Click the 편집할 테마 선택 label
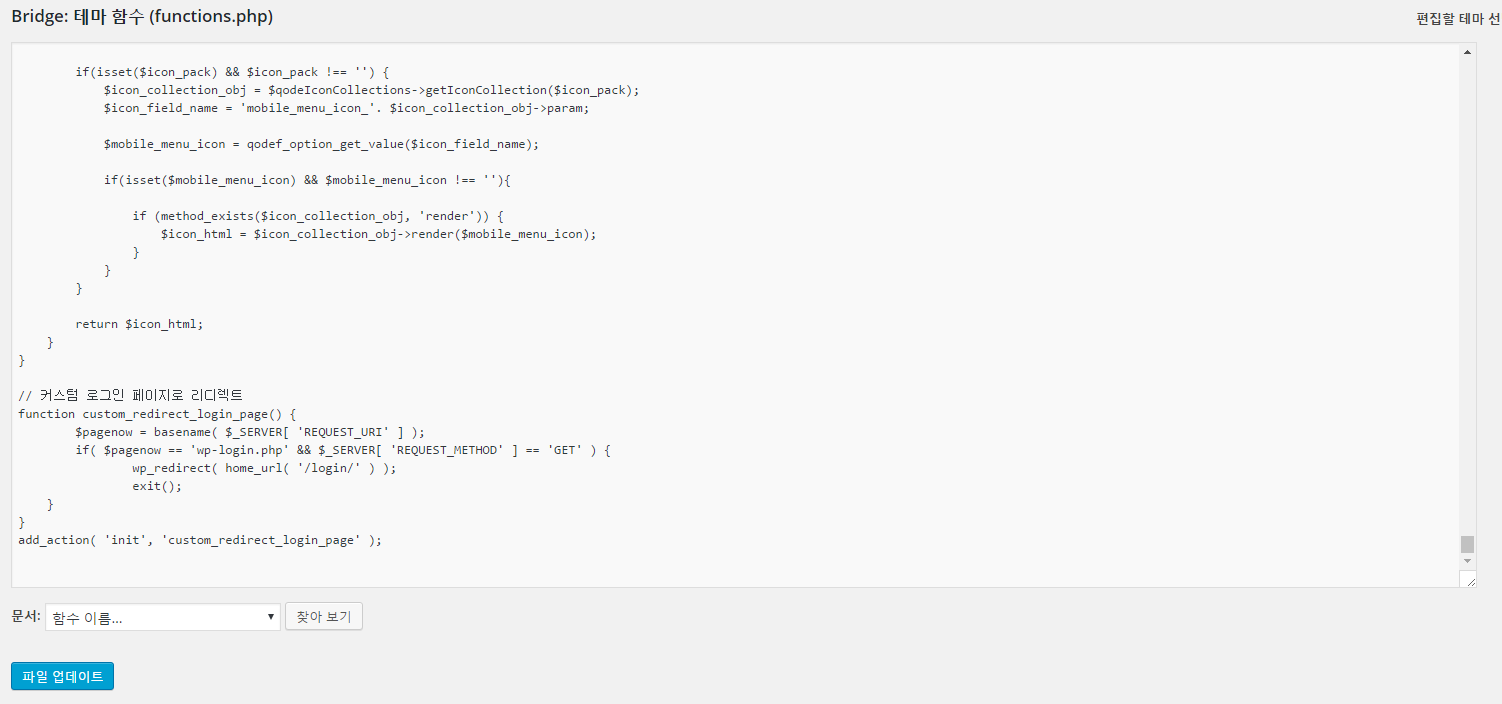This screenshot has width=1502, height=704. [x=1458, y=19]
